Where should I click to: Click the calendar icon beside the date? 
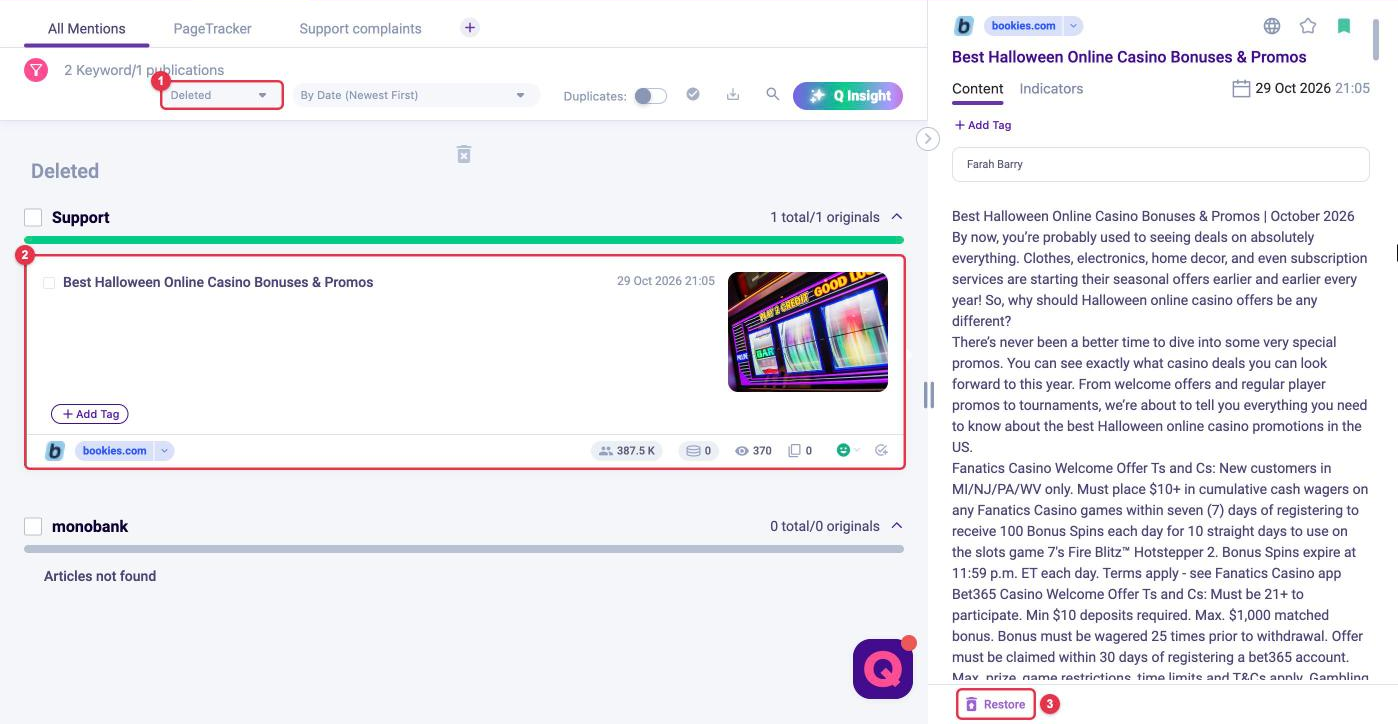(1241, 88)
